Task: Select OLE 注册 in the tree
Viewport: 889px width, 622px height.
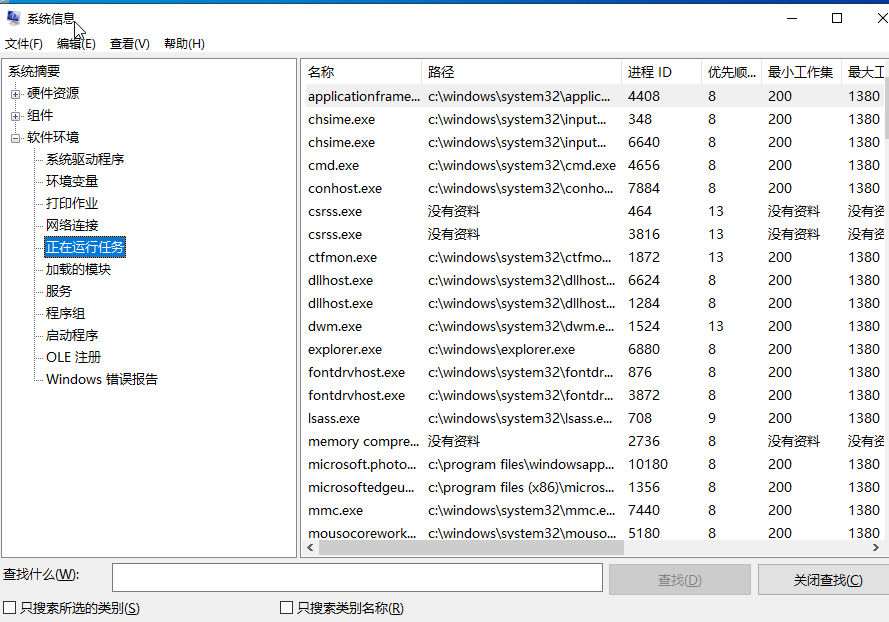Action: tap(74, 358)
